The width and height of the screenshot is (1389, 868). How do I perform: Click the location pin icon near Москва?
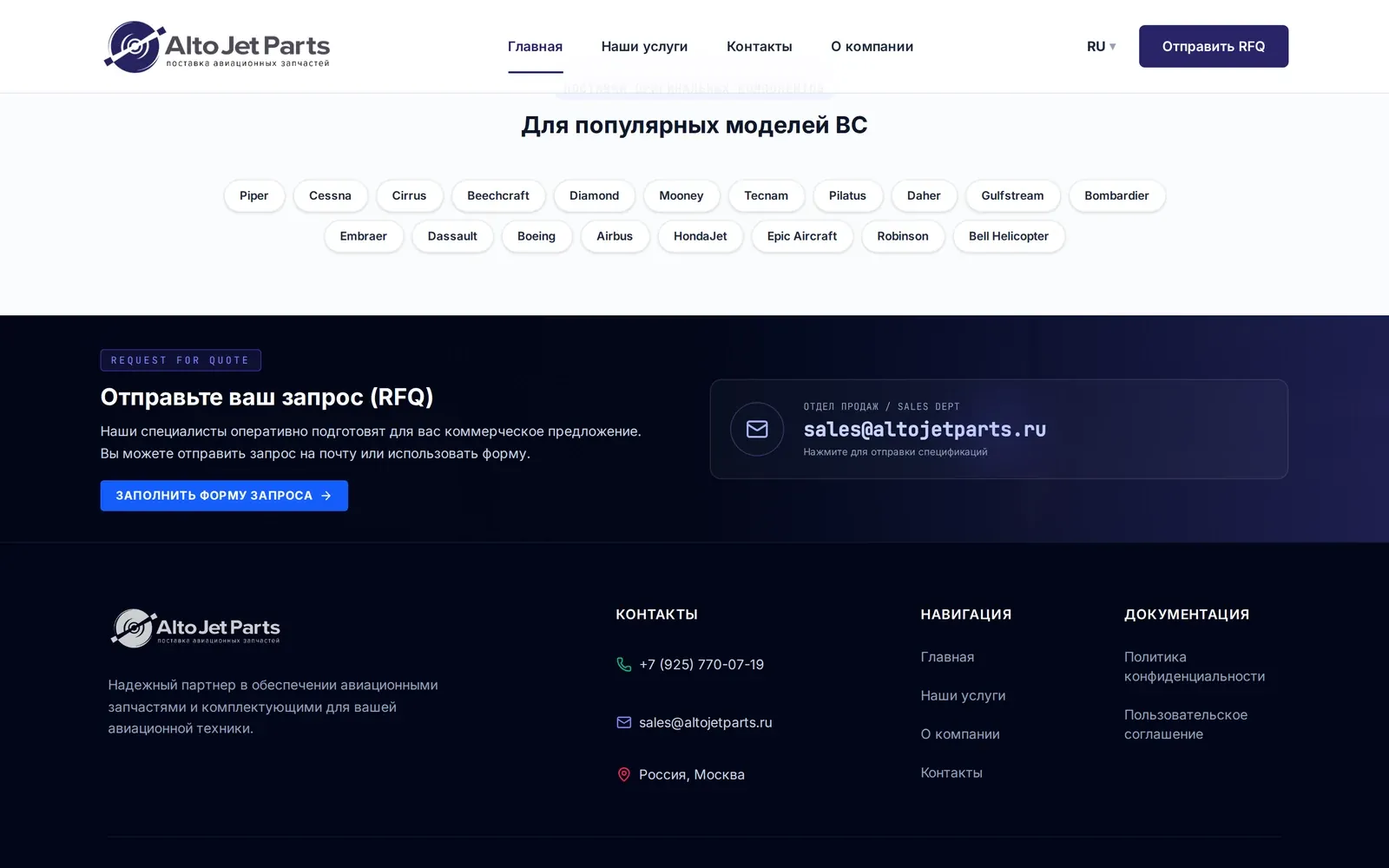pos(623,774)
